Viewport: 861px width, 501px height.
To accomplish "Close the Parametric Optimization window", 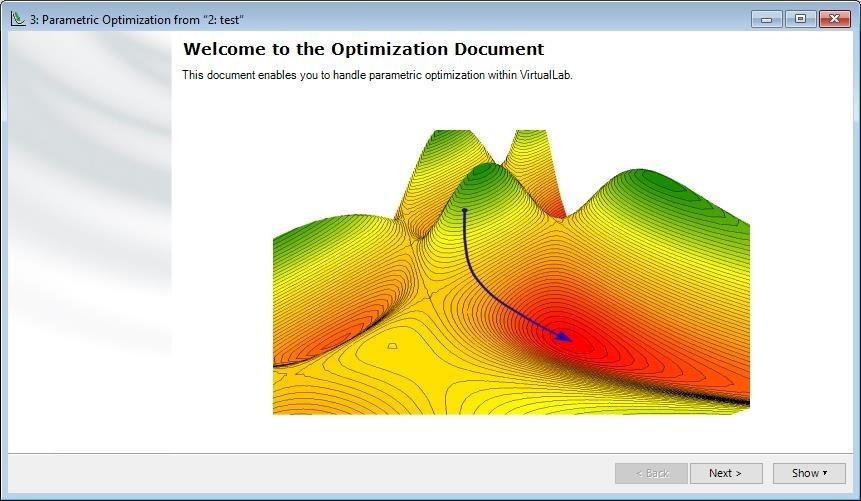I will pyautogui.click(x=834, y=19).
